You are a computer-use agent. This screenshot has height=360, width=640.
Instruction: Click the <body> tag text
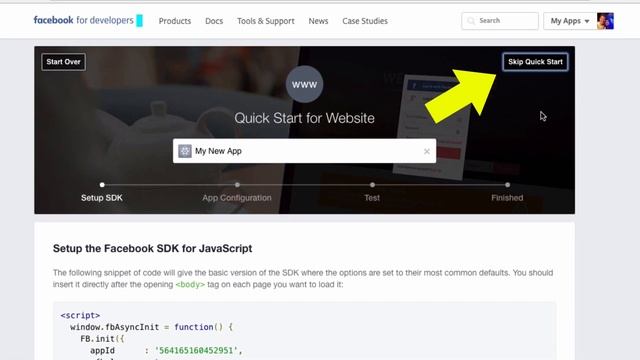pyautogui.click(x=190, y=284)
